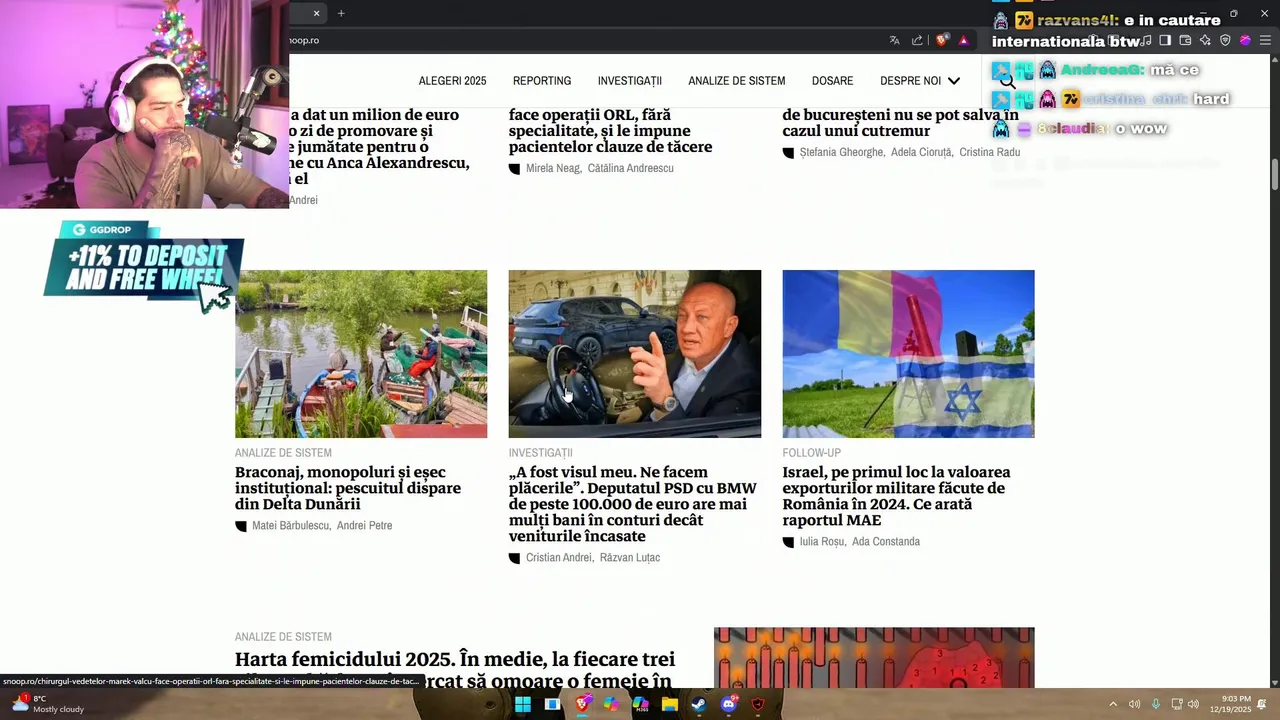Image resolution: width=1280 pixels, height=720 pixels.
Task: Open author Andrei Petre's page
Action: tap(364, 526)
